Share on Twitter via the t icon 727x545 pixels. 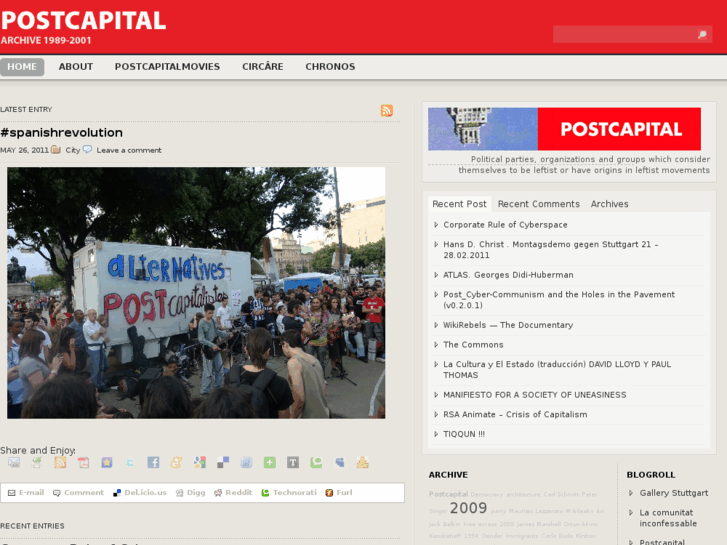(x=130, y=462)
